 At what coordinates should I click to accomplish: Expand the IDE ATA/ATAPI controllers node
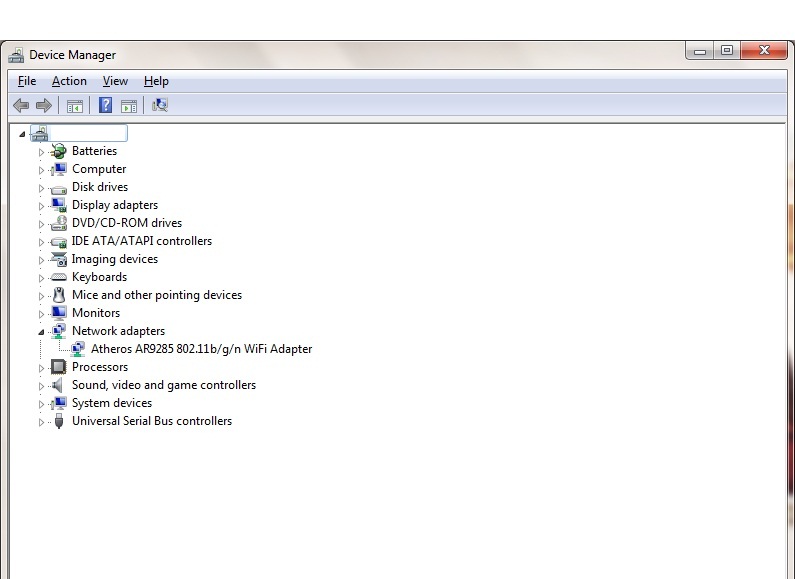pyautogui.click(x=42, y=242)
